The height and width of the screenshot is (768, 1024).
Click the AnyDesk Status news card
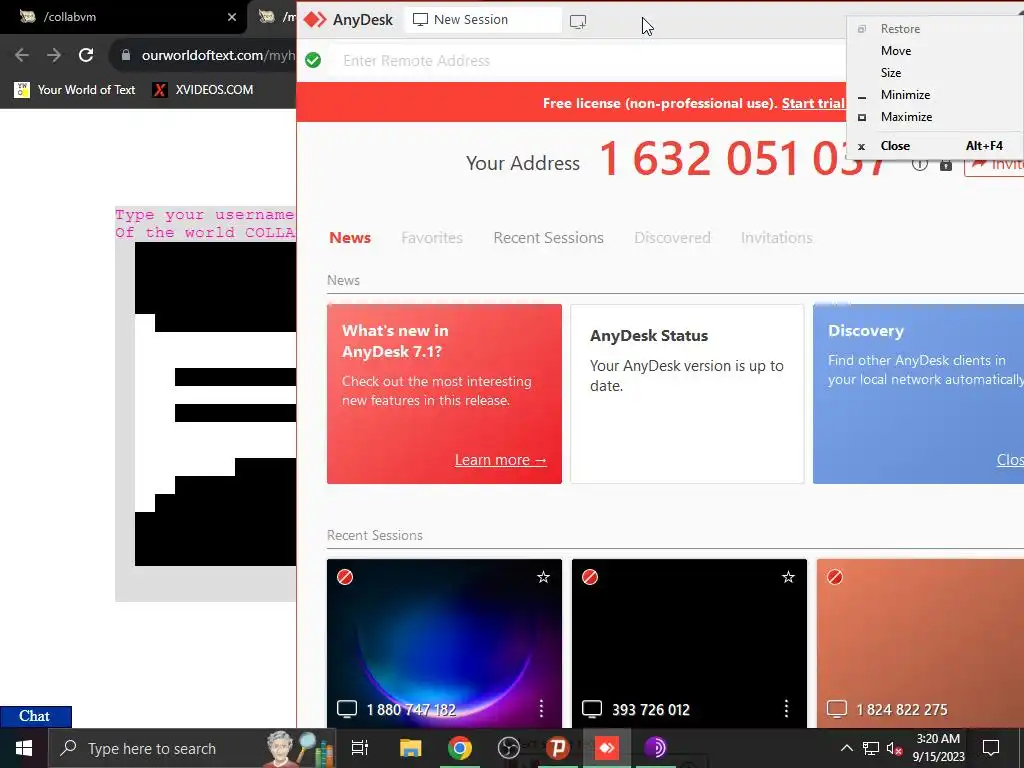pyautogui.click(x=687, y=394)
